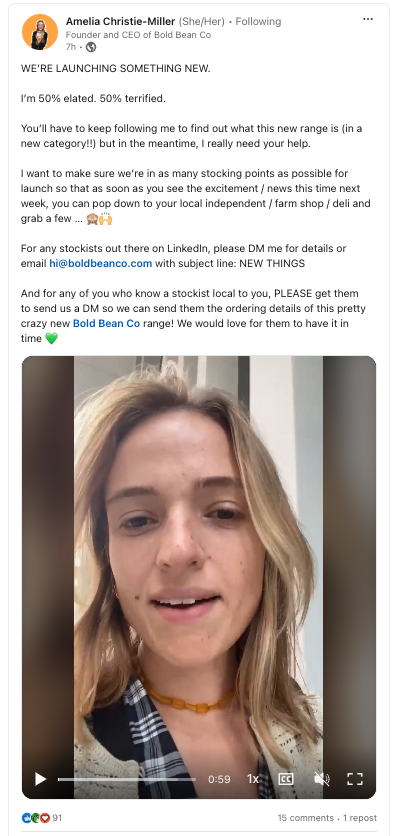Enter fullscreen video mode
Screen dimensions: 398x836
355,779
